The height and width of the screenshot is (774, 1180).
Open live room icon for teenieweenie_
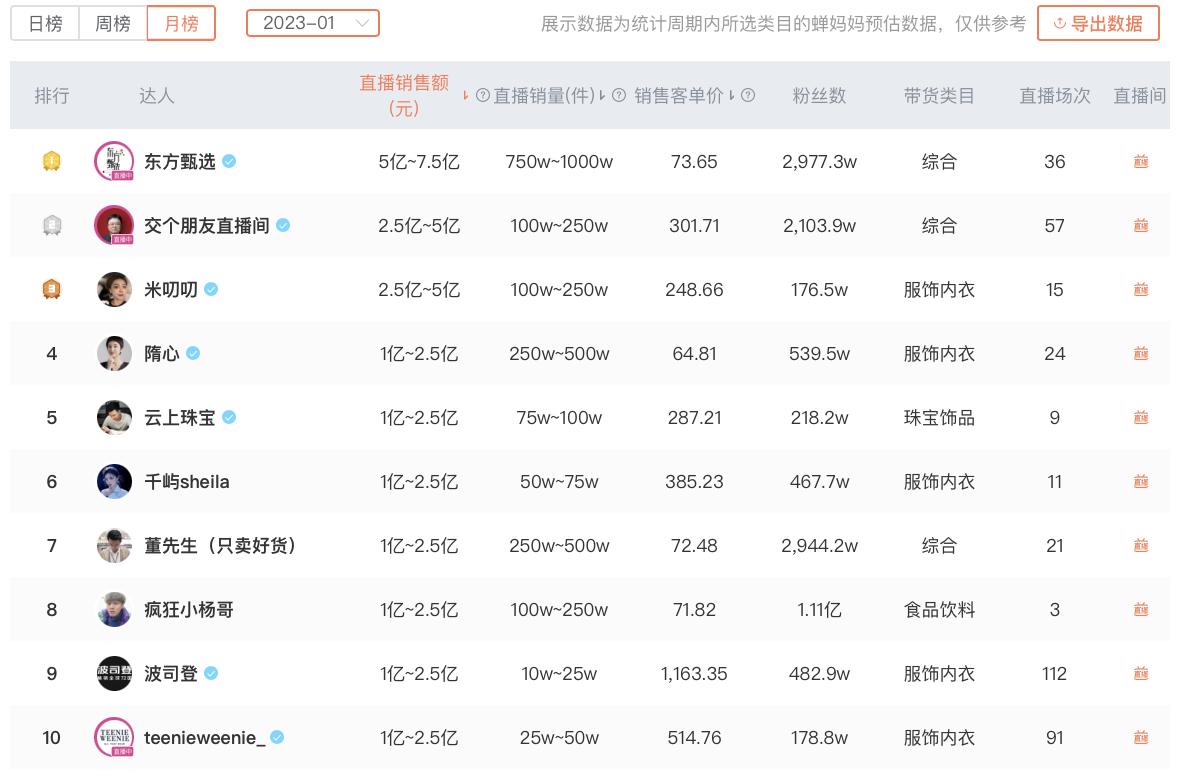click(x=1141, y=736)
